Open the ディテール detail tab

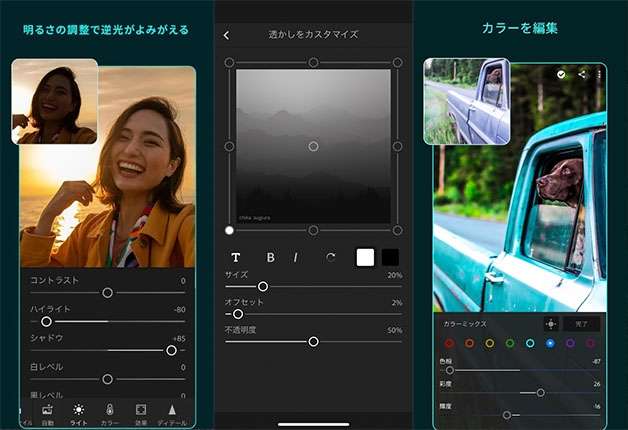coord(172,414)
